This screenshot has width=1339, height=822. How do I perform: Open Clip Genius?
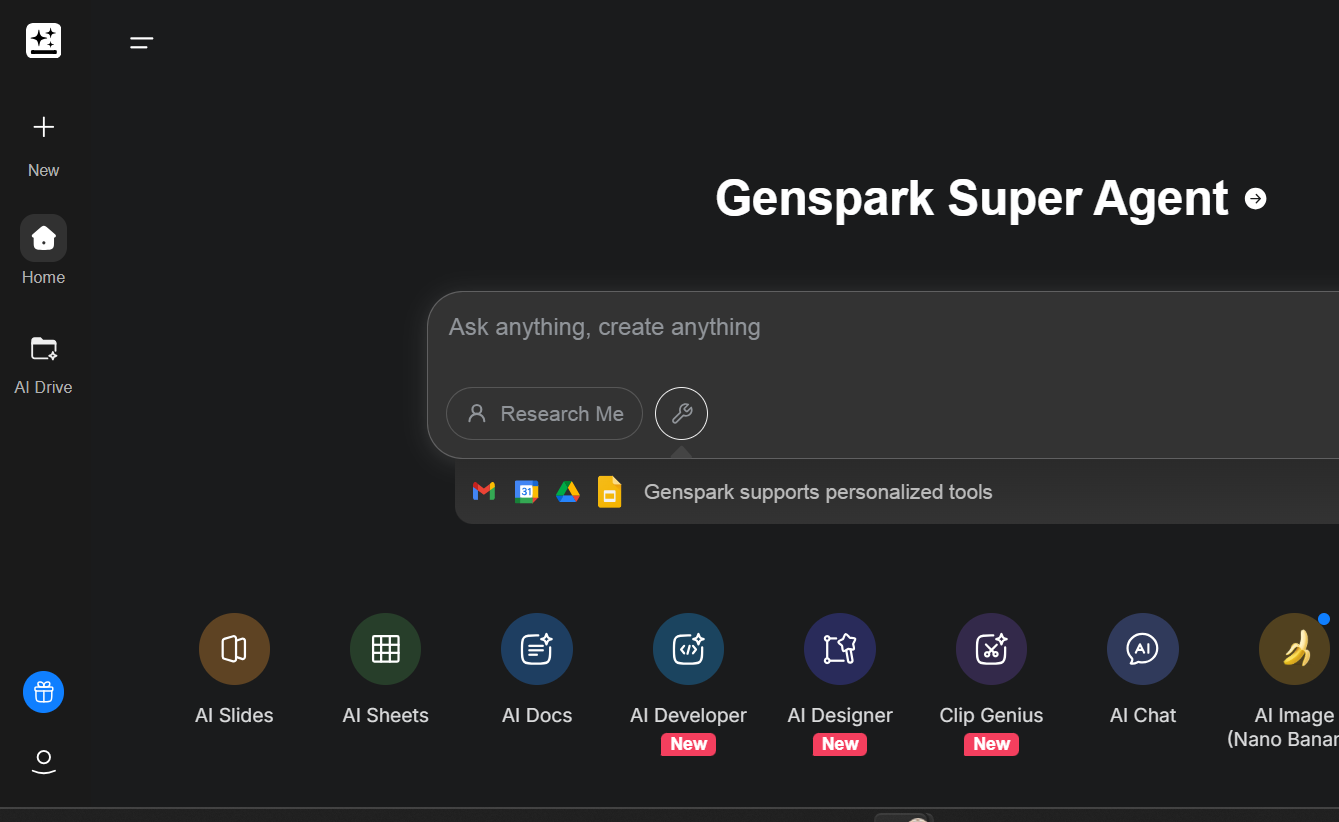tap(991, 648)
